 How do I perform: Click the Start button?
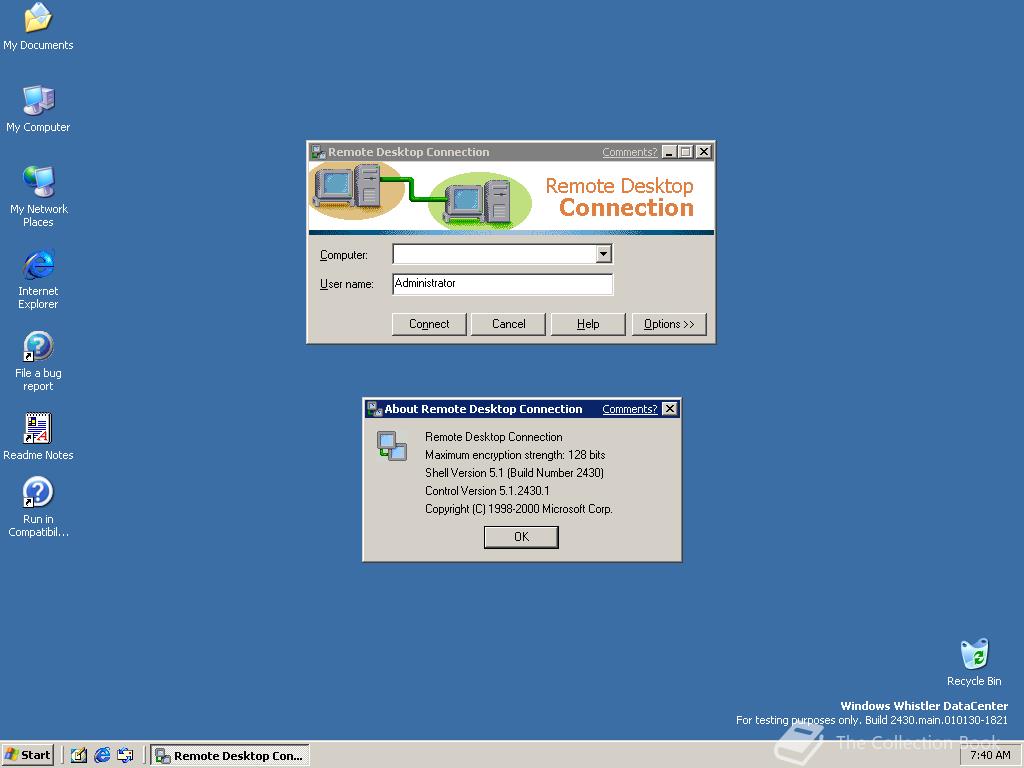pyautogui.click(x=27, y=755)
